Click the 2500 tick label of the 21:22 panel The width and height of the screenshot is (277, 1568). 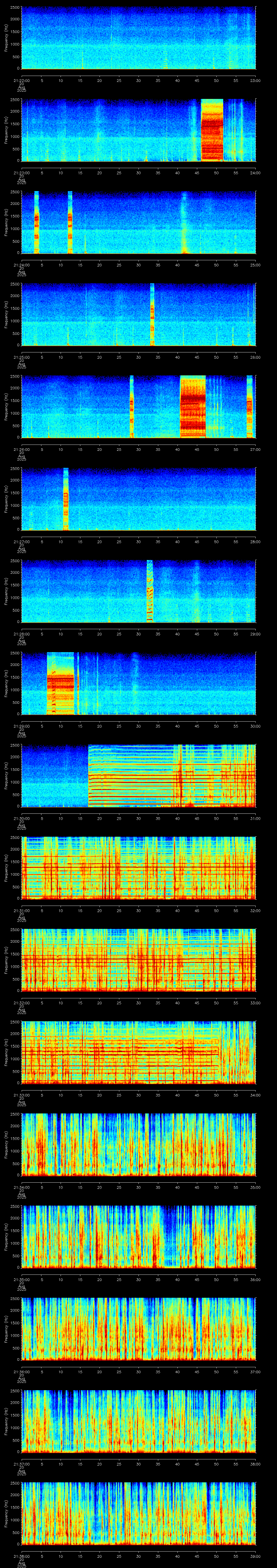click(15, 8)
